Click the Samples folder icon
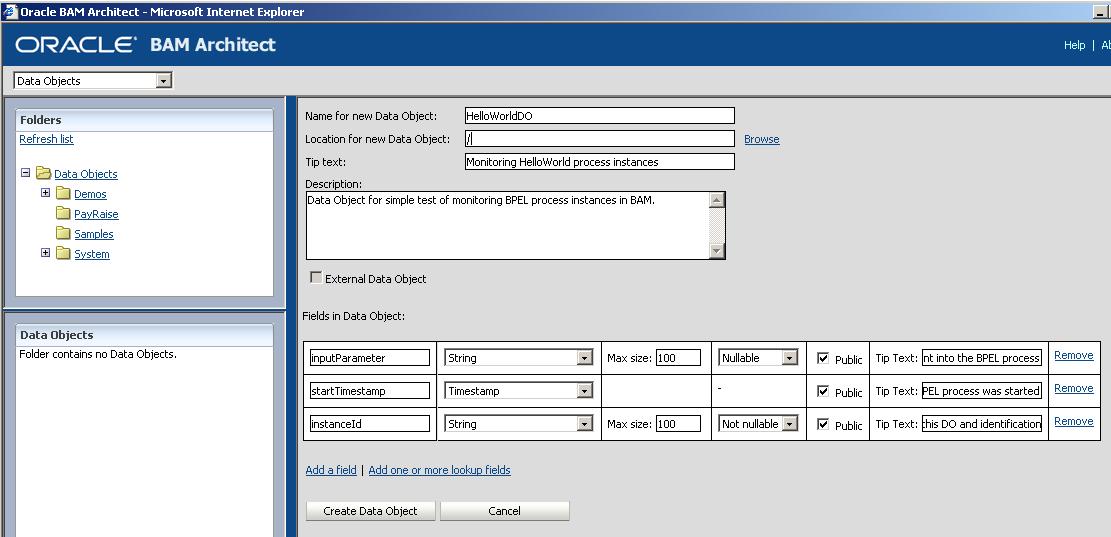 (x=63, y=234)
